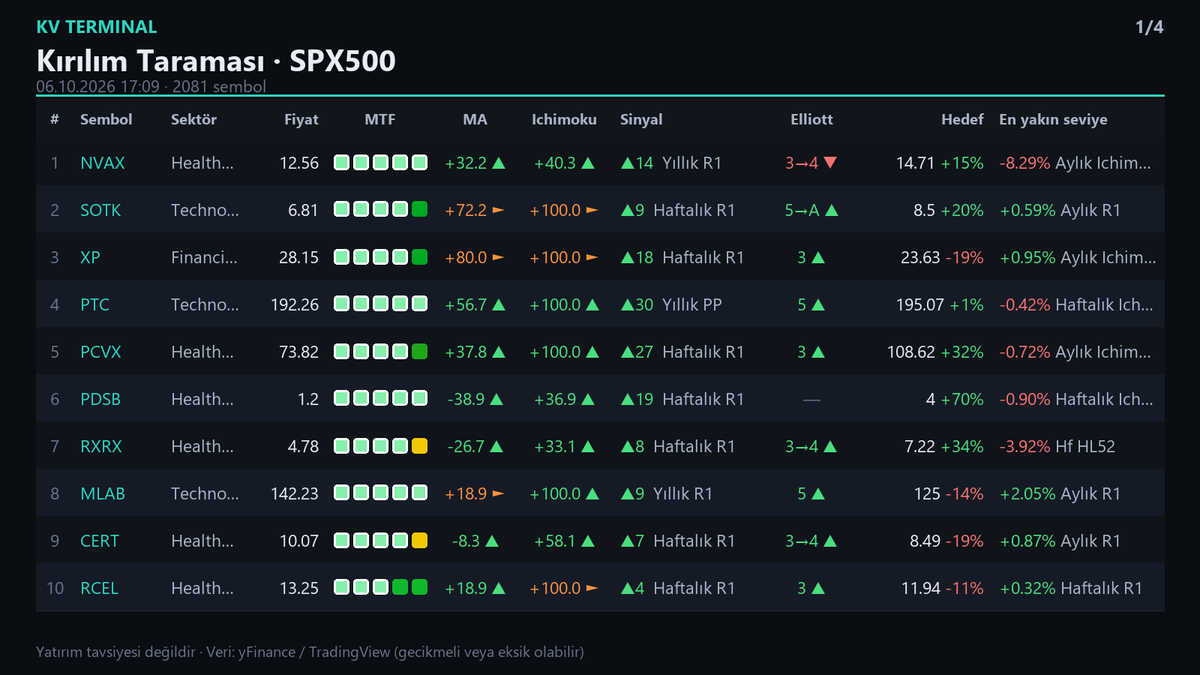Click the orange MA arrow in the MLAB row
Image resolution: width=1200 pixels, height=675 pixels.
tap(498, 494)
